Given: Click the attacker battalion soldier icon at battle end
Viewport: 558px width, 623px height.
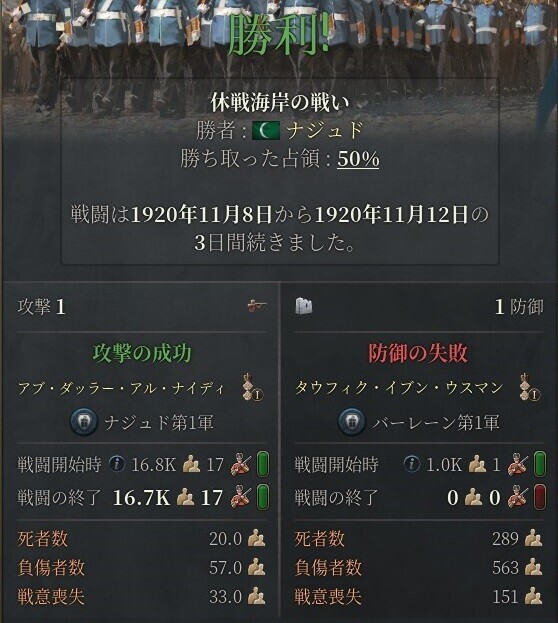Looking at the screenshot, I should pos(241,497).
